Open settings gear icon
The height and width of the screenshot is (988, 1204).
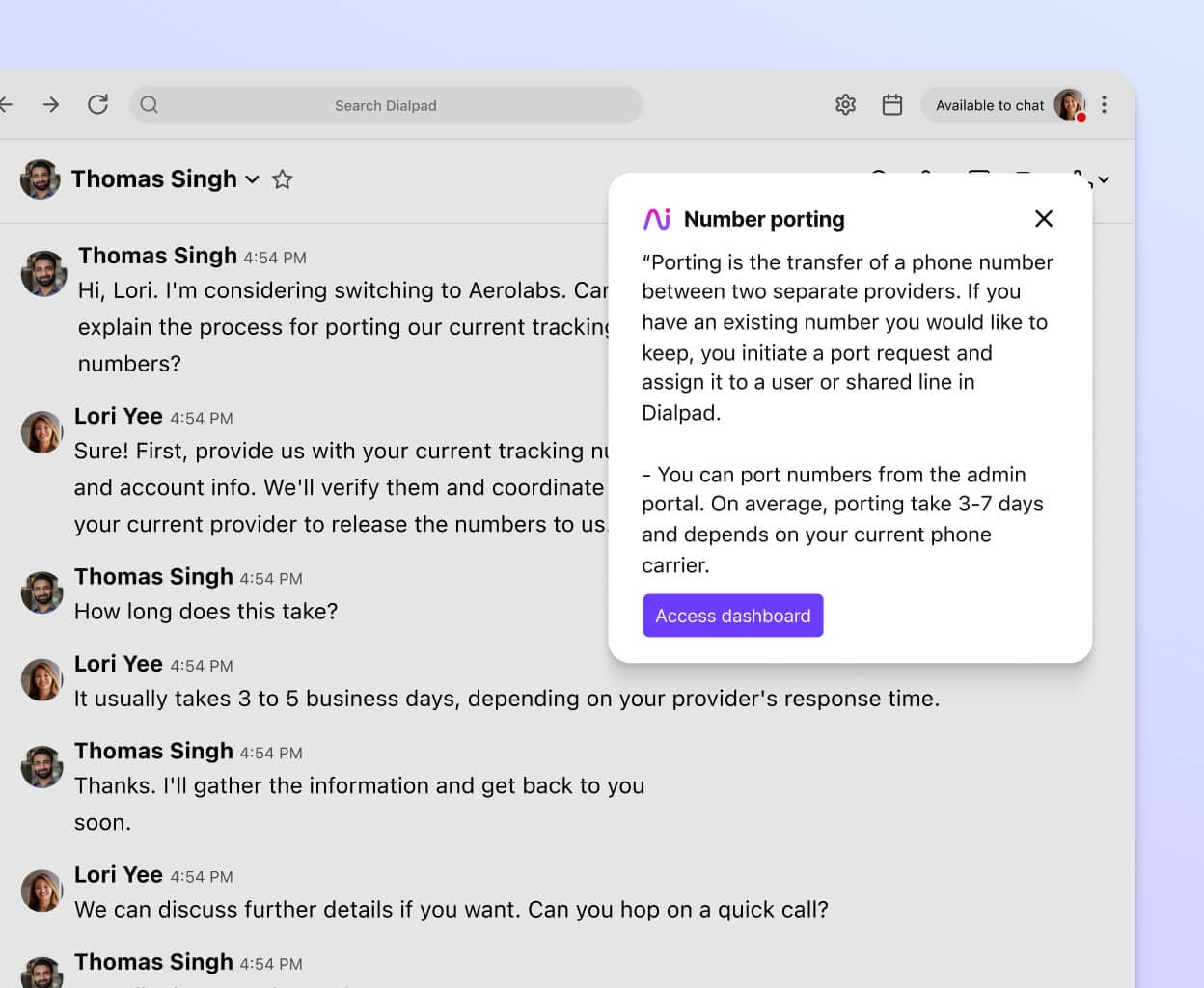[845, 105]
